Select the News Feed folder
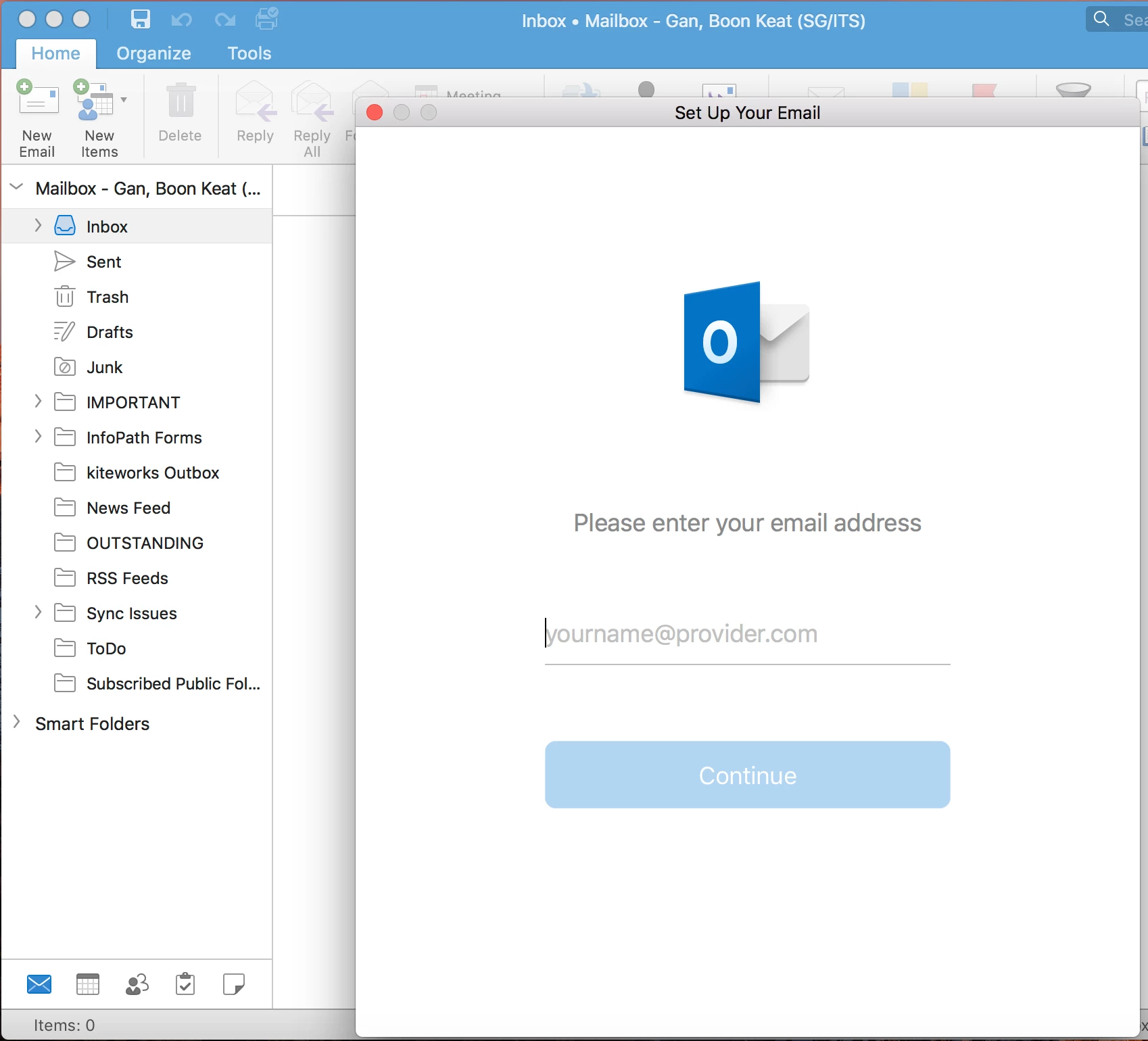This screenshot has height=1041, width=1148. 137,508
